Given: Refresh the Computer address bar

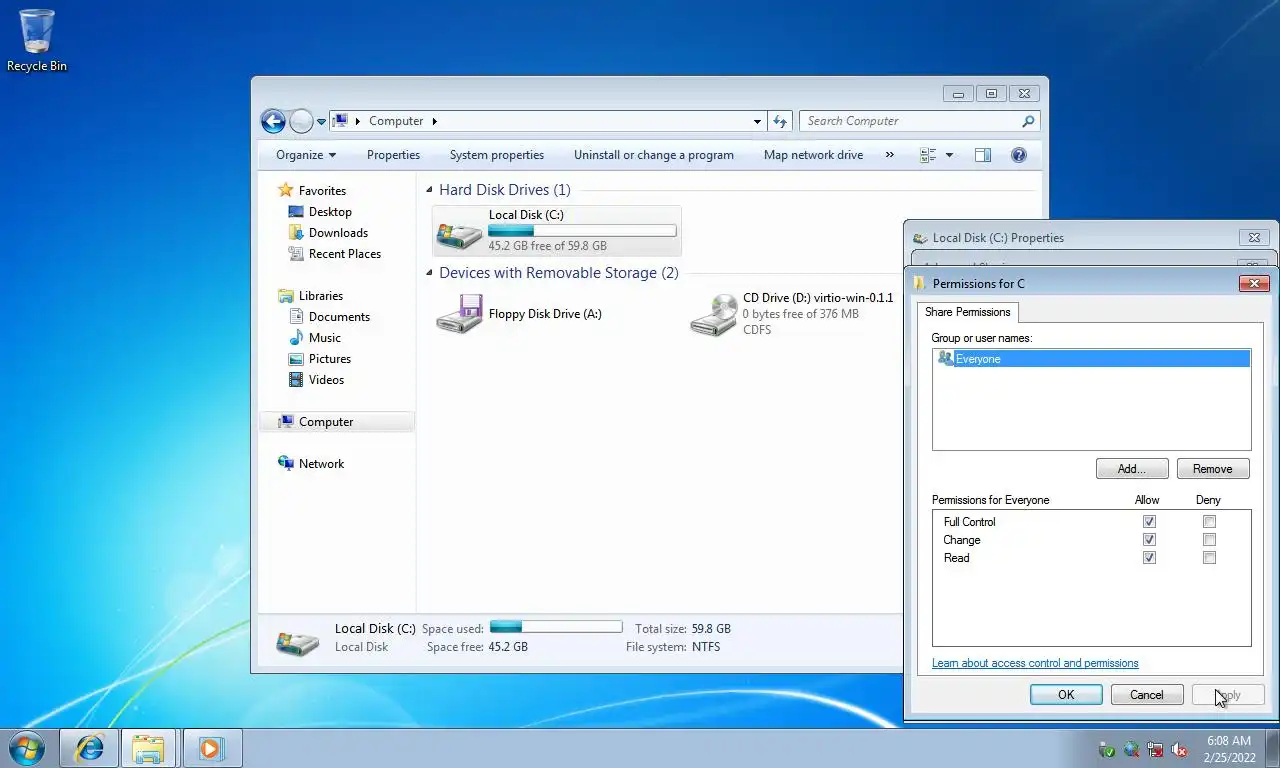Looking at the screenshot, I should click(780, 121).
